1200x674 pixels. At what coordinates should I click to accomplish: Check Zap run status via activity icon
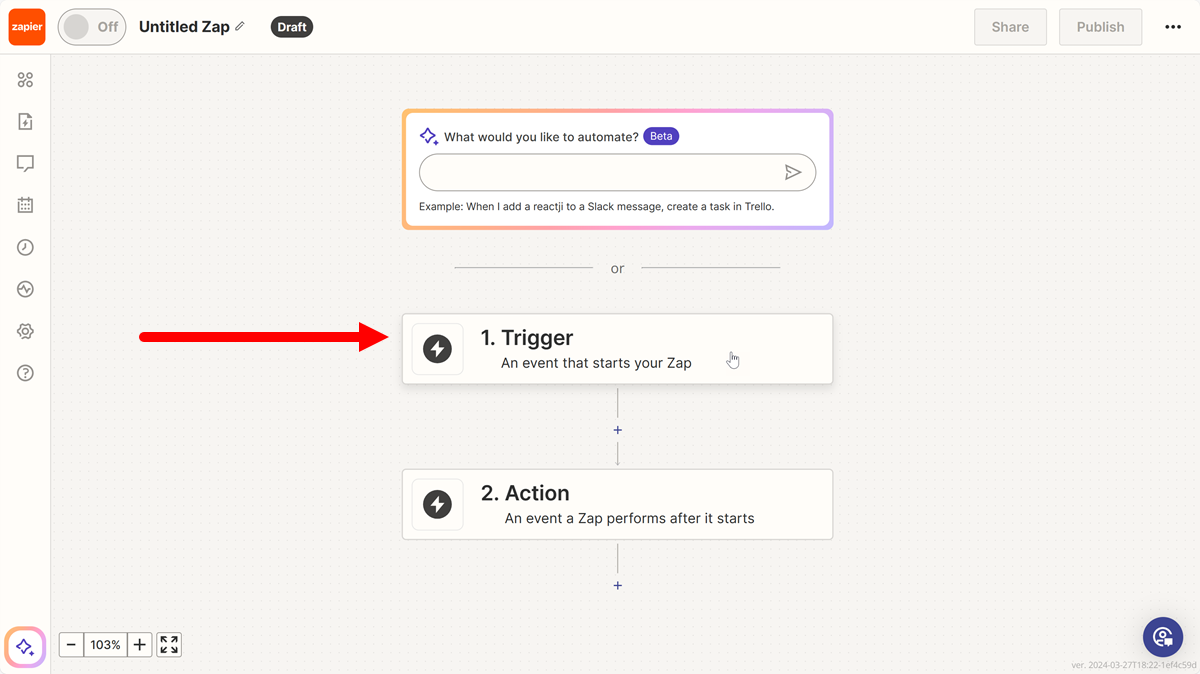point(26,289)
